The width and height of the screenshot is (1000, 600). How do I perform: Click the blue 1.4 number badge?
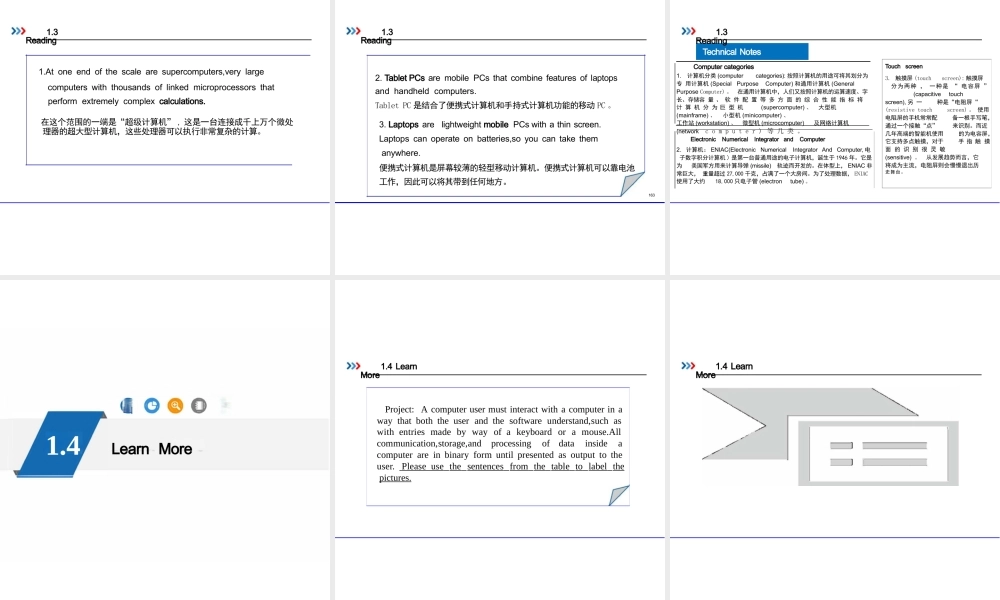coord(61,444)
